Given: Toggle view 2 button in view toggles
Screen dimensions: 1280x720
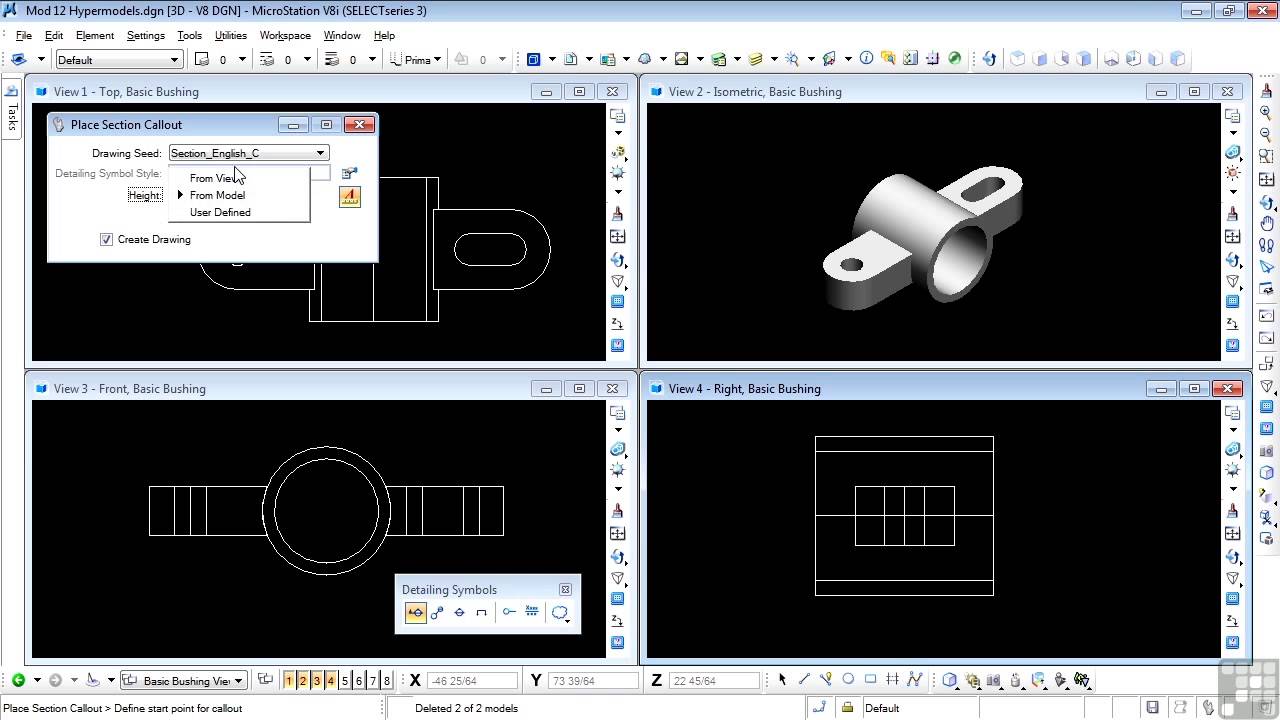Looking at the screenshot, I should (303, 681).
